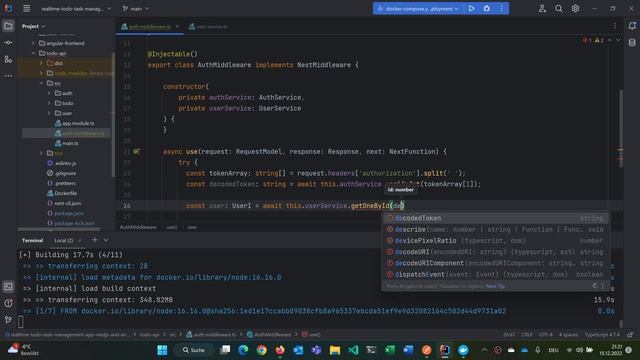
Task: Open the Code With Me user icon
Action: pyautogui.click(x=542, y=8)
